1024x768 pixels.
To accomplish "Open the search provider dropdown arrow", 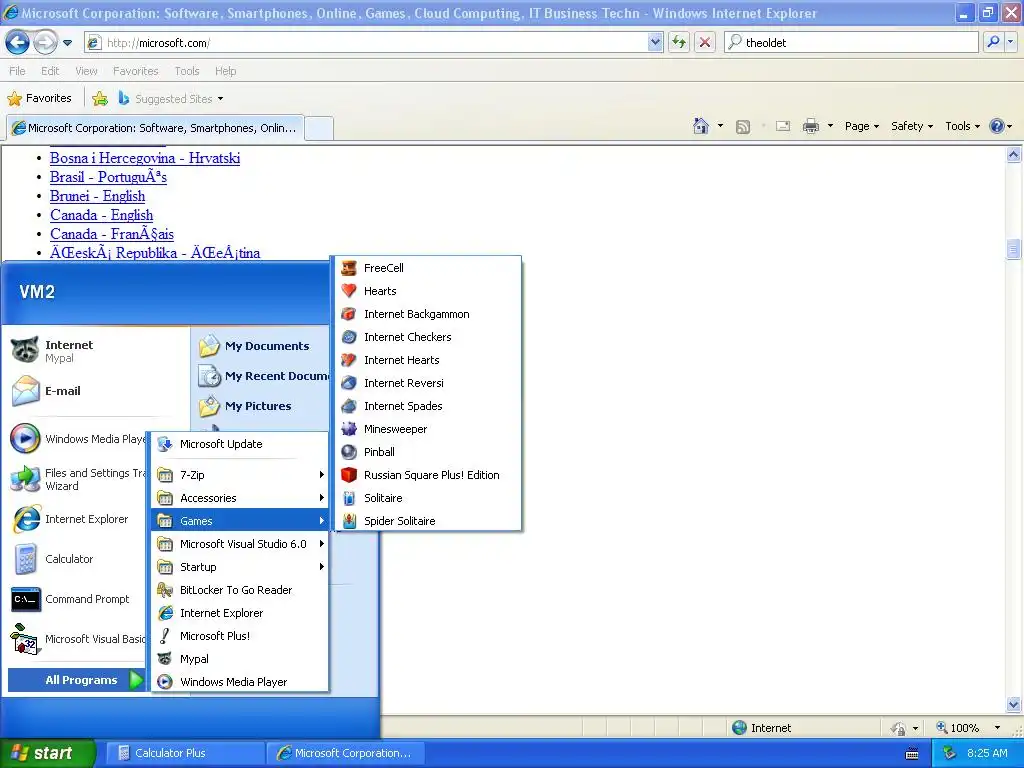I will point(1011,42).
